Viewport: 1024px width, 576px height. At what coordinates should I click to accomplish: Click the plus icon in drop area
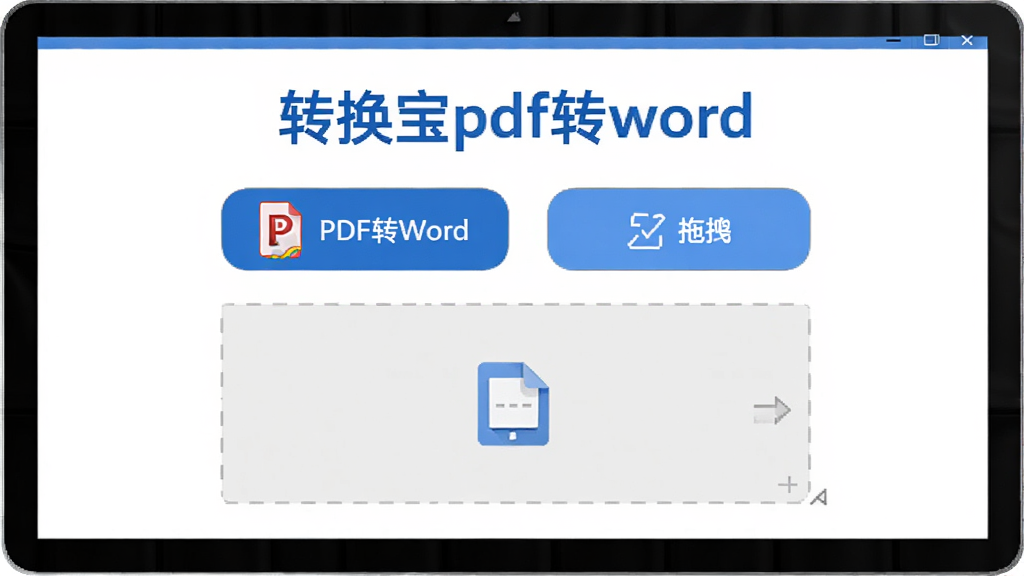[x=788, y=485]
